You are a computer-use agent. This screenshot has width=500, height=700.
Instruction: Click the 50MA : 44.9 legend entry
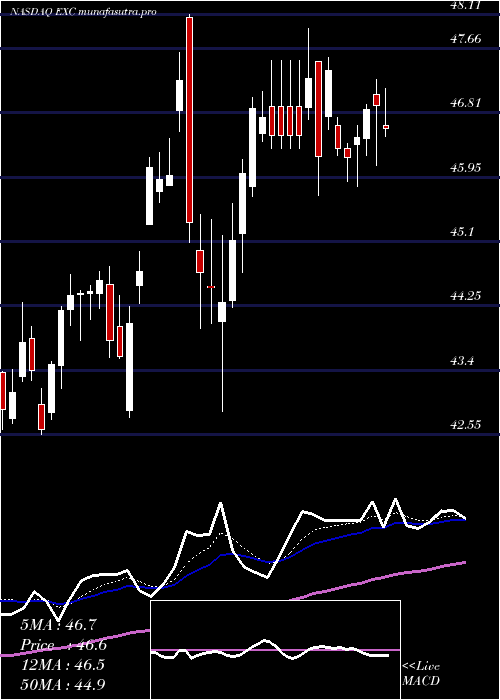tap(62, 684)
